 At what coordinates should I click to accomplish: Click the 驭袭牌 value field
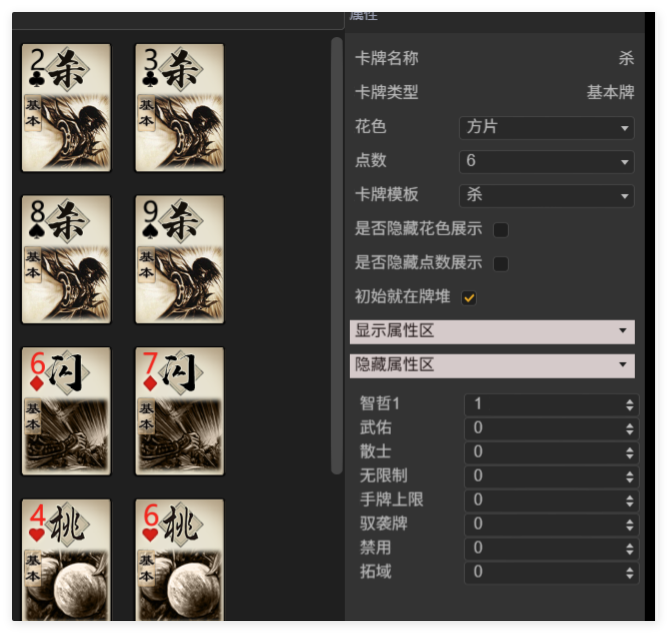(x=551, y=524)
